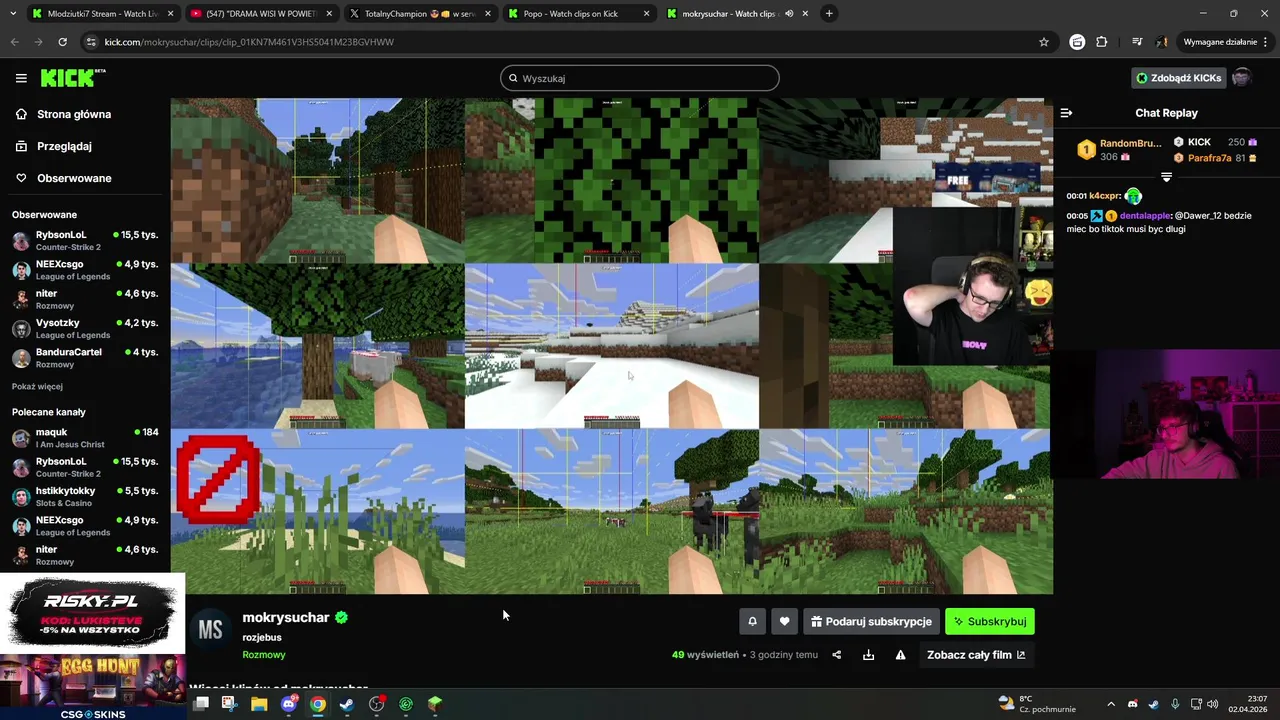Image resolution: width=1280 pixels, height=720 pixels.
Task: Click the Egg Hunt CSGO Skins banner
Action: [92, 686]
